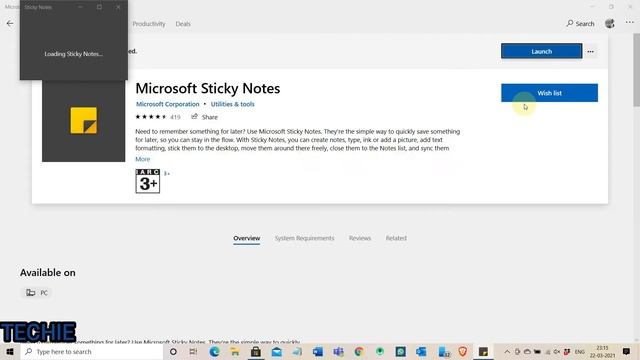Open Task View from the taskbar
Screen dimensions: 640x360
coord(193,351)
